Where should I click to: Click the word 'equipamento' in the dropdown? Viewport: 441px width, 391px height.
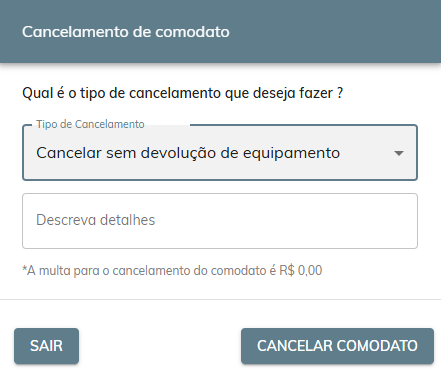[291, 154]
